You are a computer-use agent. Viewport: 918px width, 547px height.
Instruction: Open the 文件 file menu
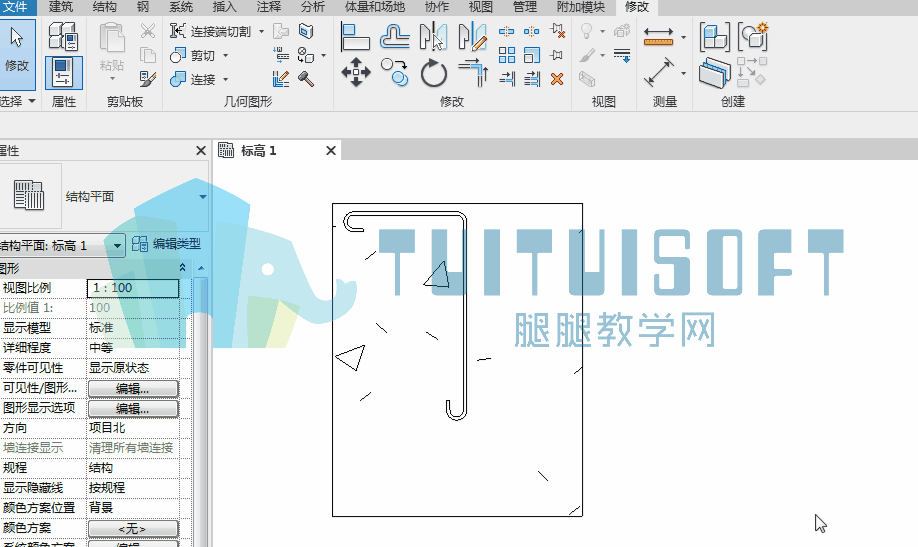pyautogui.click(x=17, y=7)
